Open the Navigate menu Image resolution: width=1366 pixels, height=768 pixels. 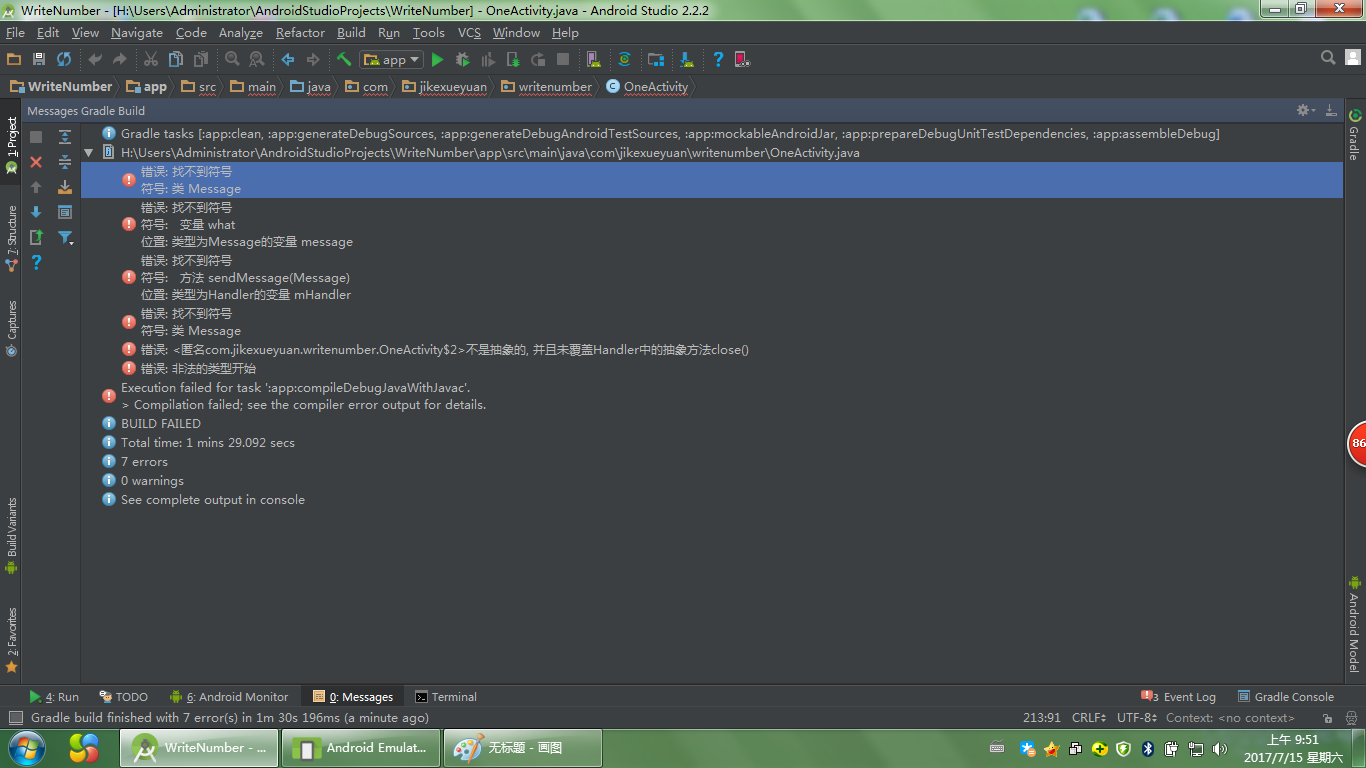click(137, 33)
